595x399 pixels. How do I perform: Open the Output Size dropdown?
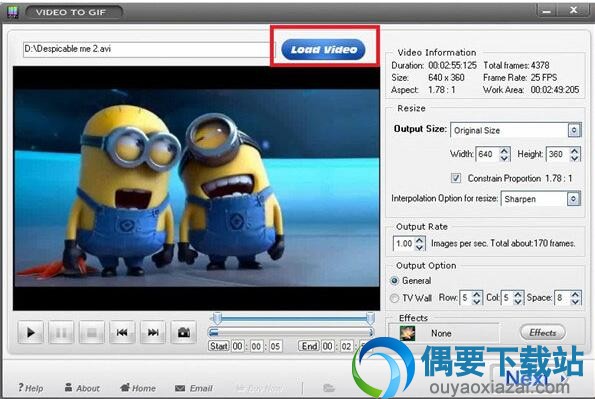click(574, 130)
